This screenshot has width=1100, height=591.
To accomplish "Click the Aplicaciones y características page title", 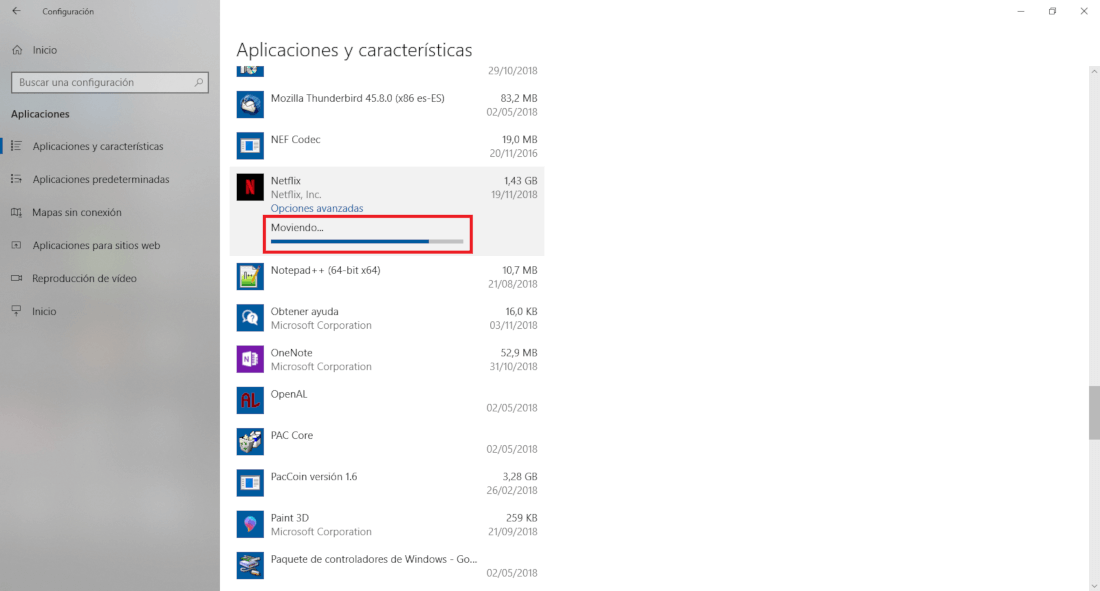I will [x=354, y=50].
